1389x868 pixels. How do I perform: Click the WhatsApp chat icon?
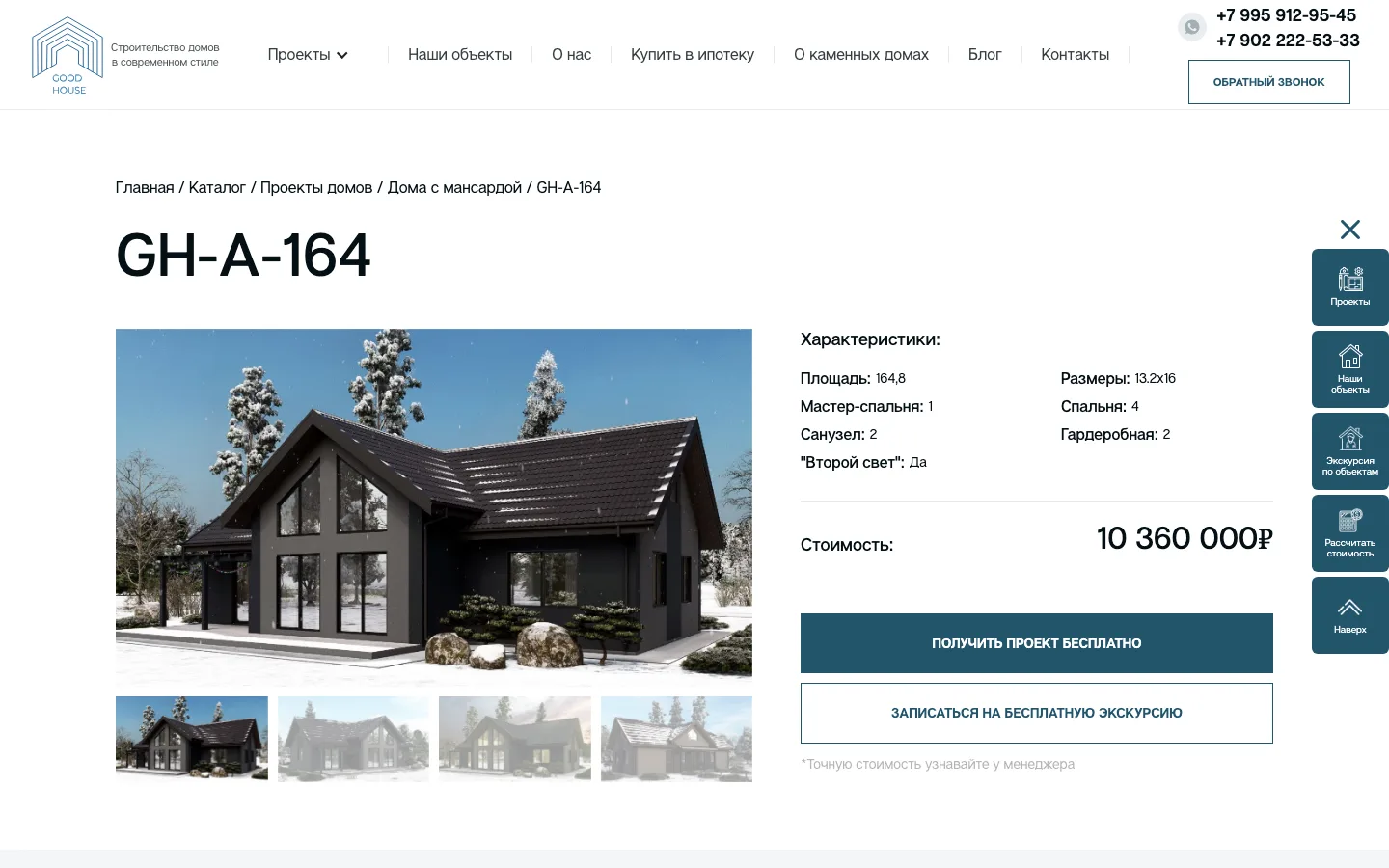tap(1192, 27)
